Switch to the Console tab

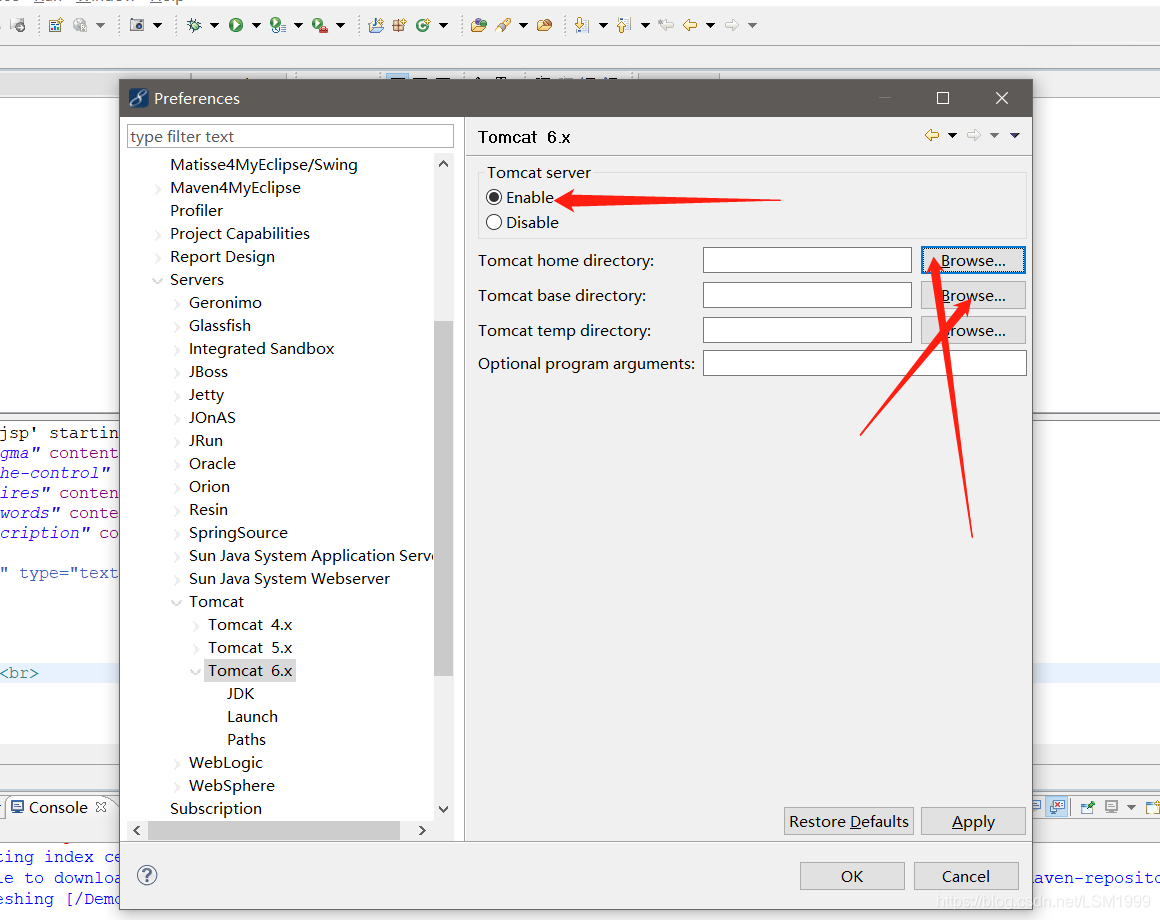click(x=58, y=807)
